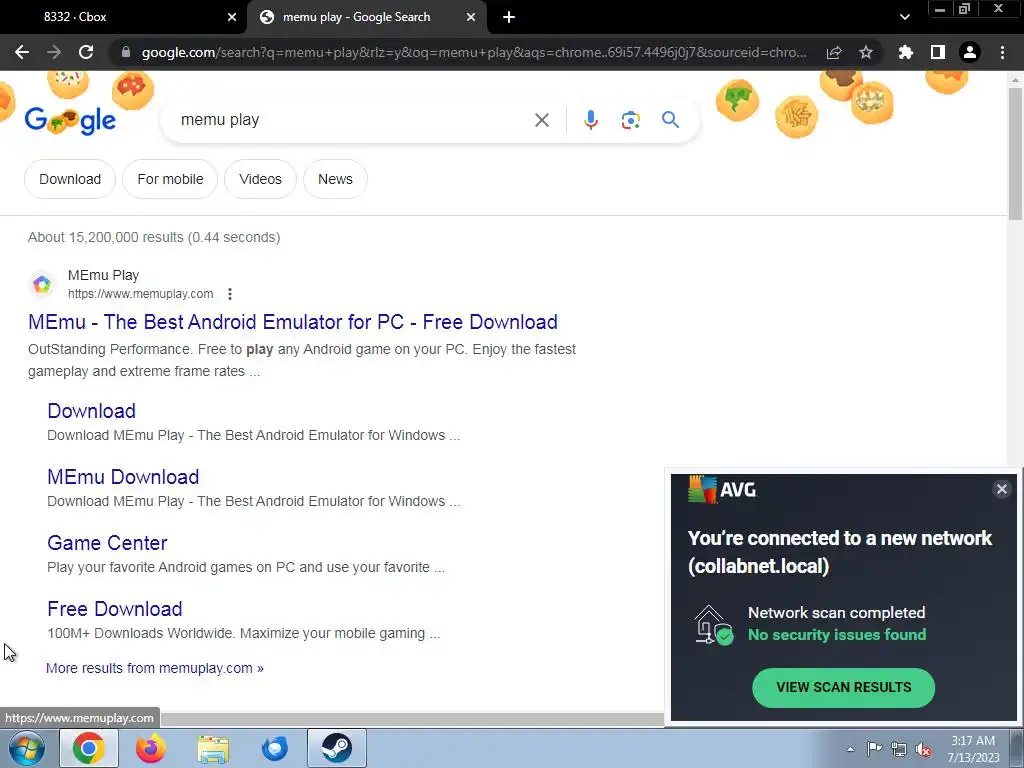Screen dimensions: 1024x768
Task: Click the padlock site info icon
Action: (126, 52)
